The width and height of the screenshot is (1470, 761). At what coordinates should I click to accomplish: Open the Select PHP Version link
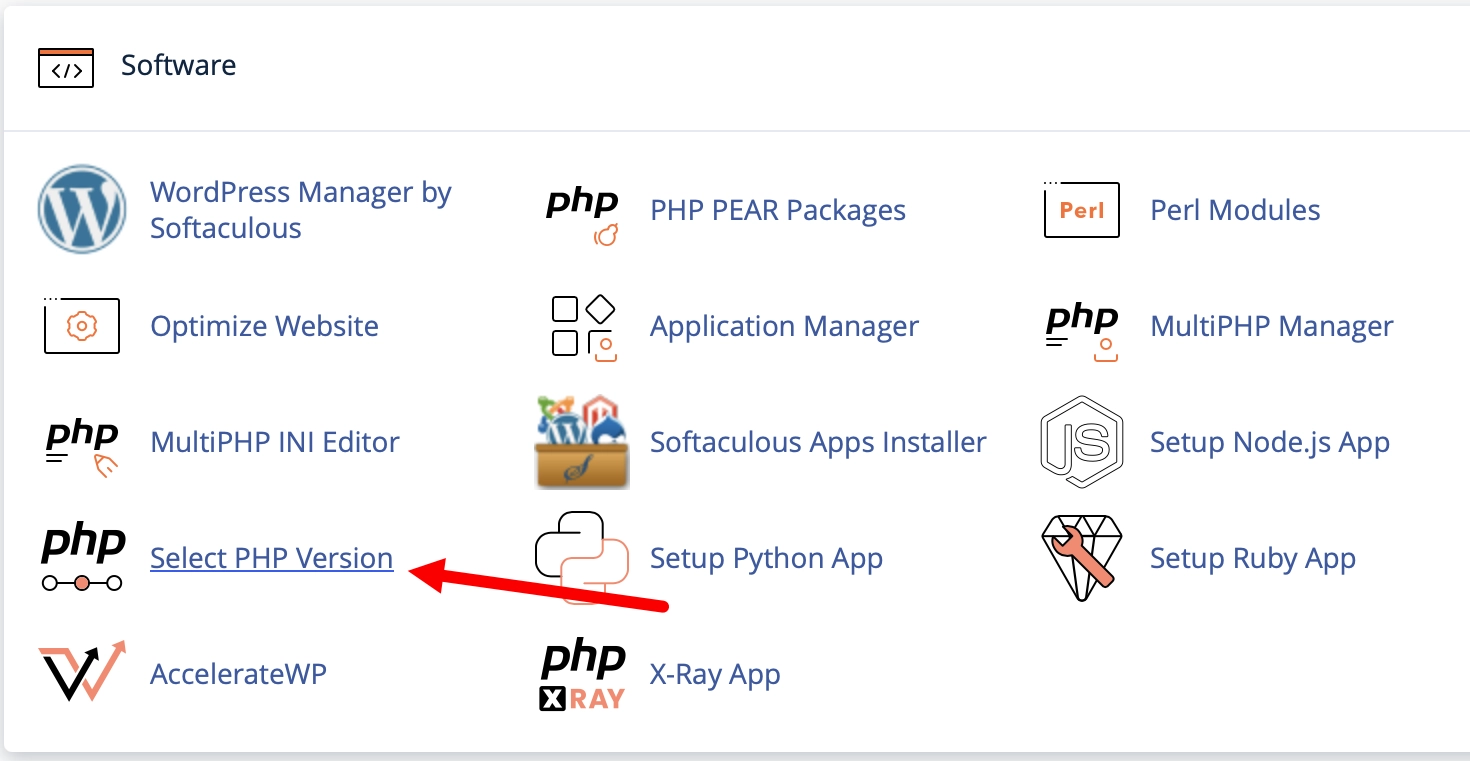[x=271, y=558]
